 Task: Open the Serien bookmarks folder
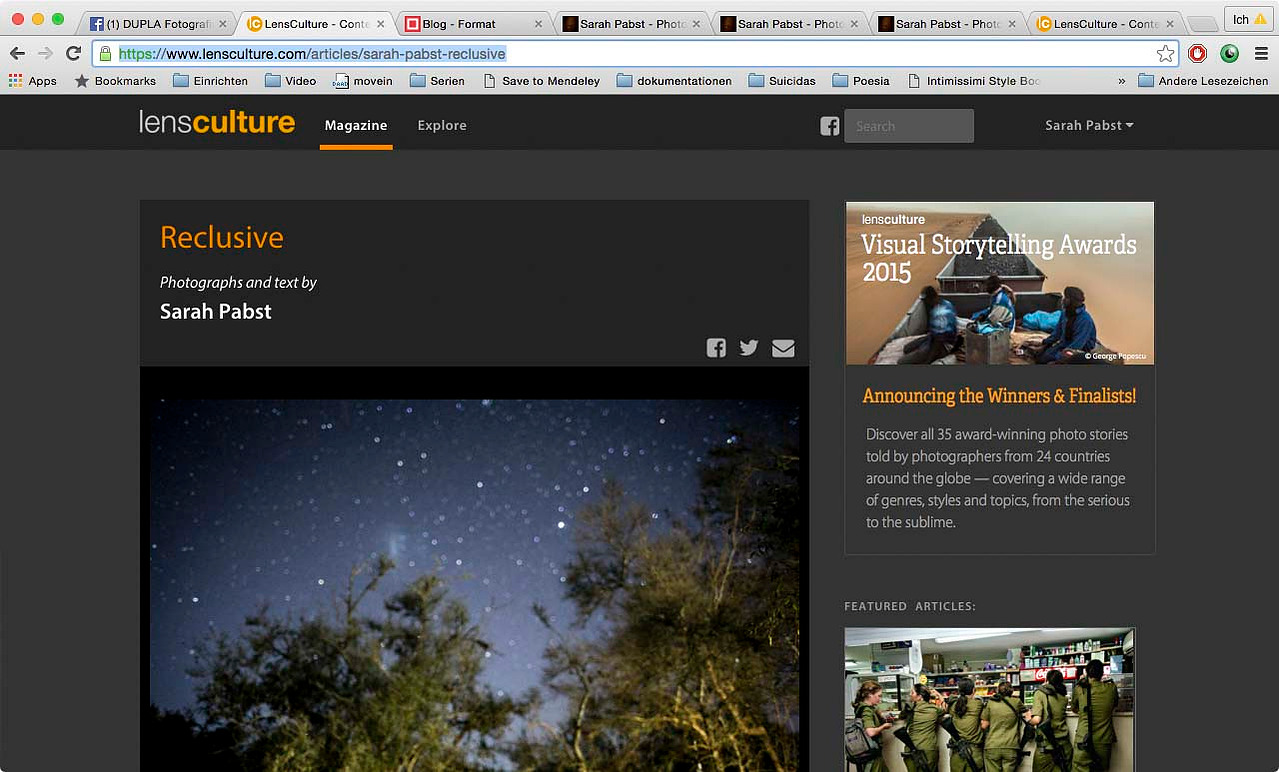(x=437, y=81)
